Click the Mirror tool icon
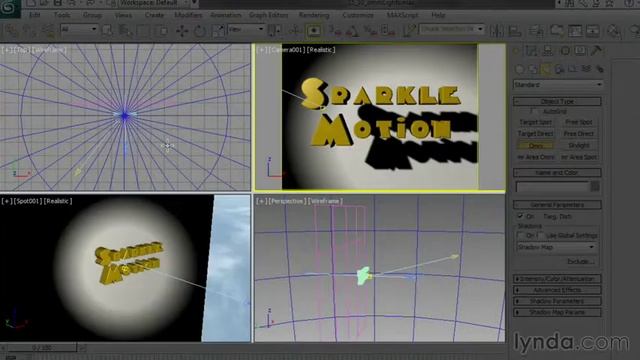Image resolution: width=640 pixels, height=360 pixels. point(497,31)
